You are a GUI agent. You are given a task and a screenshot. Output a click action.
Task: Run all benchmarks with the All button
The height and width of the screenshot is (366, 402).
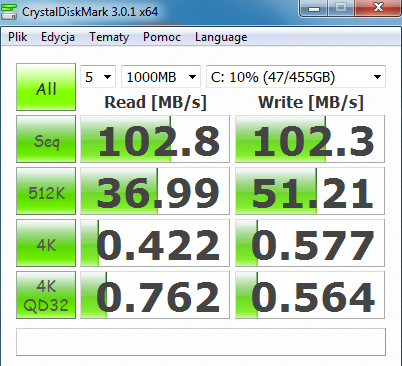(46, 87)
